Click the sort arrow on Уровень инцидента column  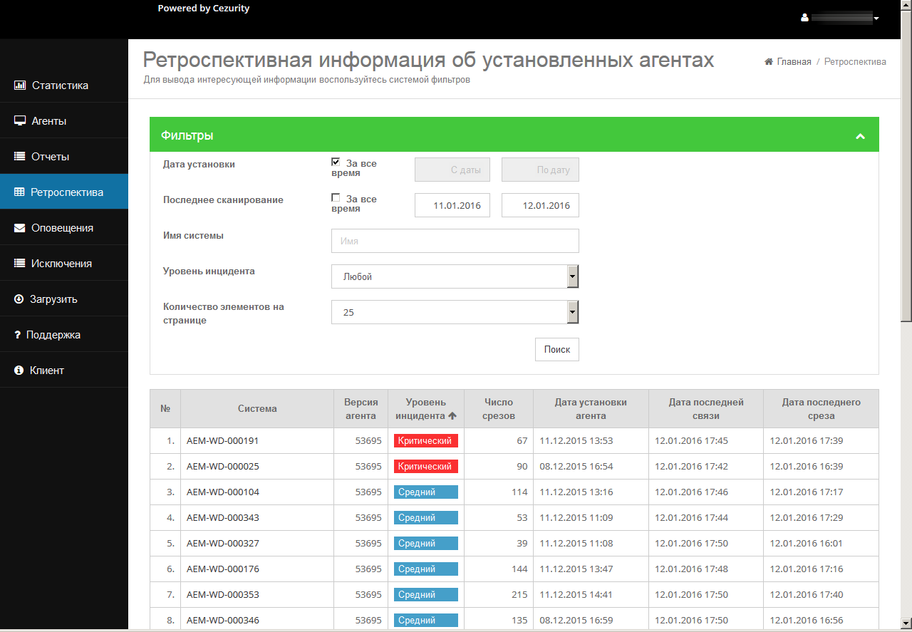tap(453, 416)
